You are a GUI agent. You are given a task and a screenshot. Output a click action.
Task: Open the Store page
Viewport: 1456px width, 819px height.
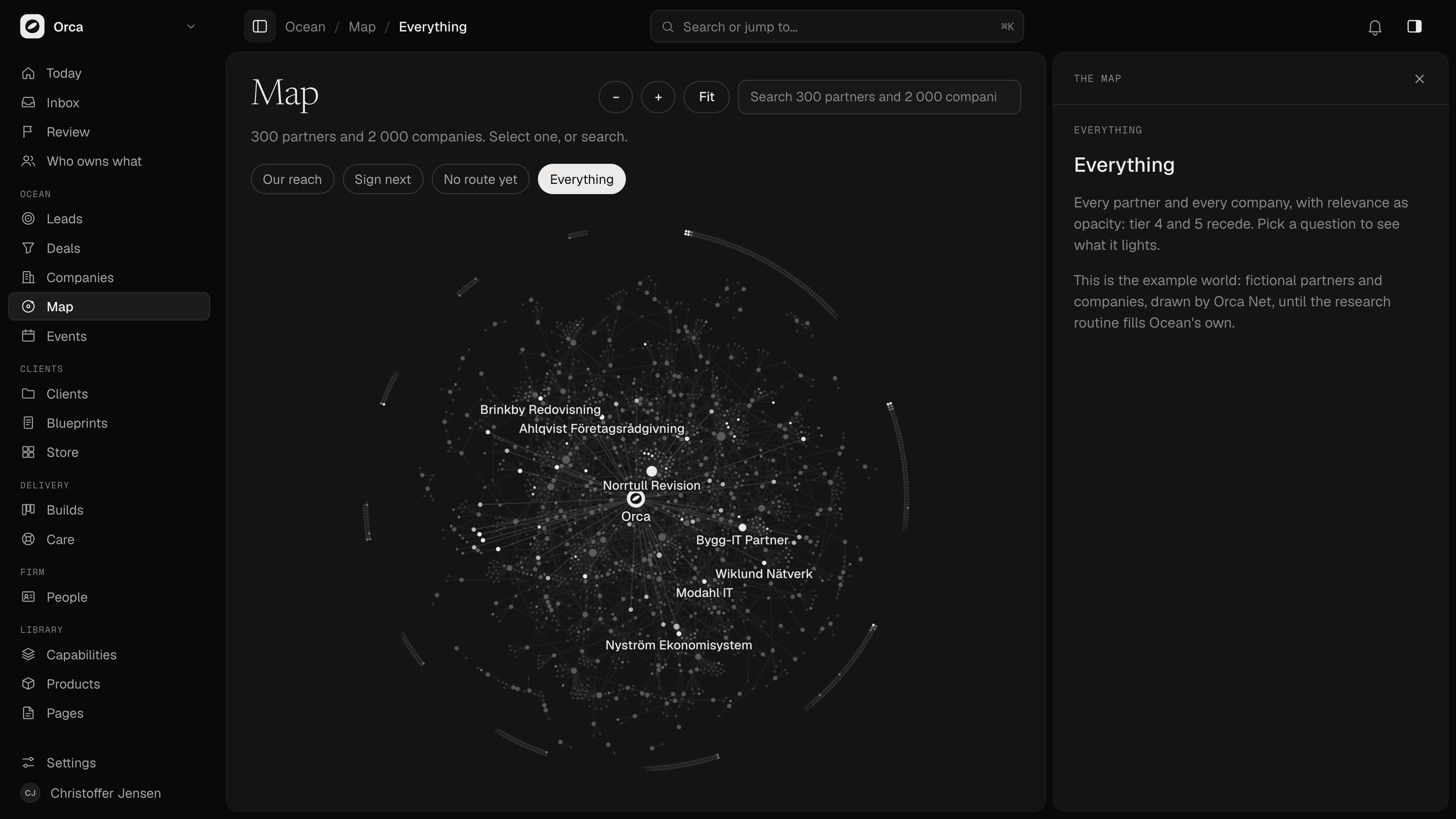coord(109,453)
